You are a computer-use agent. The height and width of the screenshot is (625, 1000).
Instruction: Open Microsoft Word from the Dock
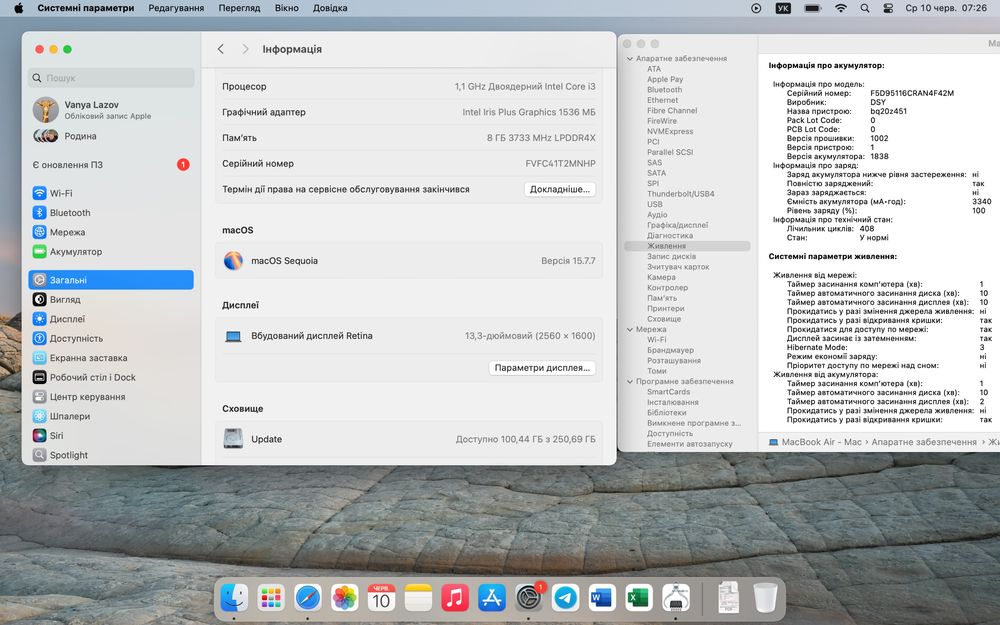pos(602,598)
